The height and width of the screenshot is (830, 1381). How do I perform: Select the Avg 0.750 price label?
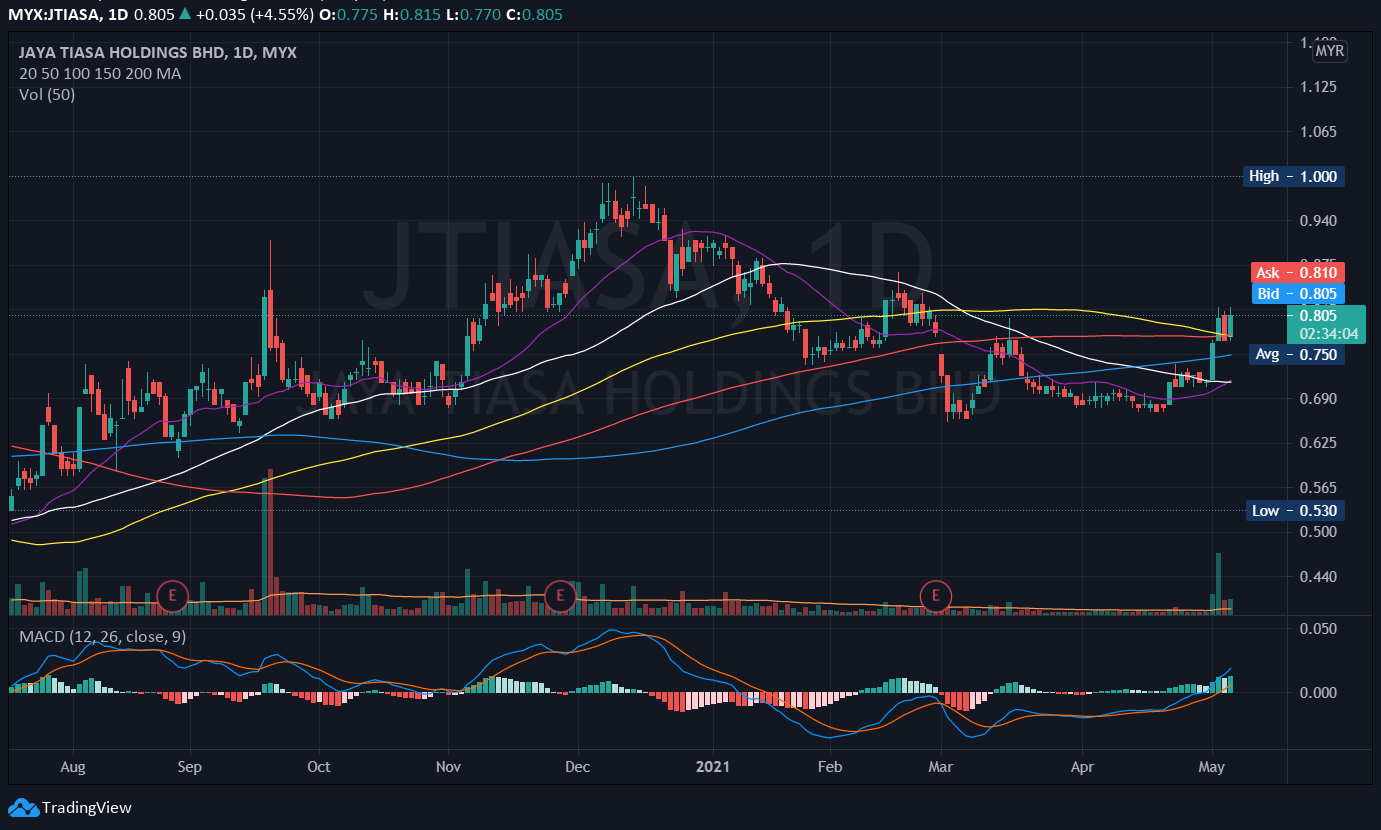click(x=1297, y=354)
